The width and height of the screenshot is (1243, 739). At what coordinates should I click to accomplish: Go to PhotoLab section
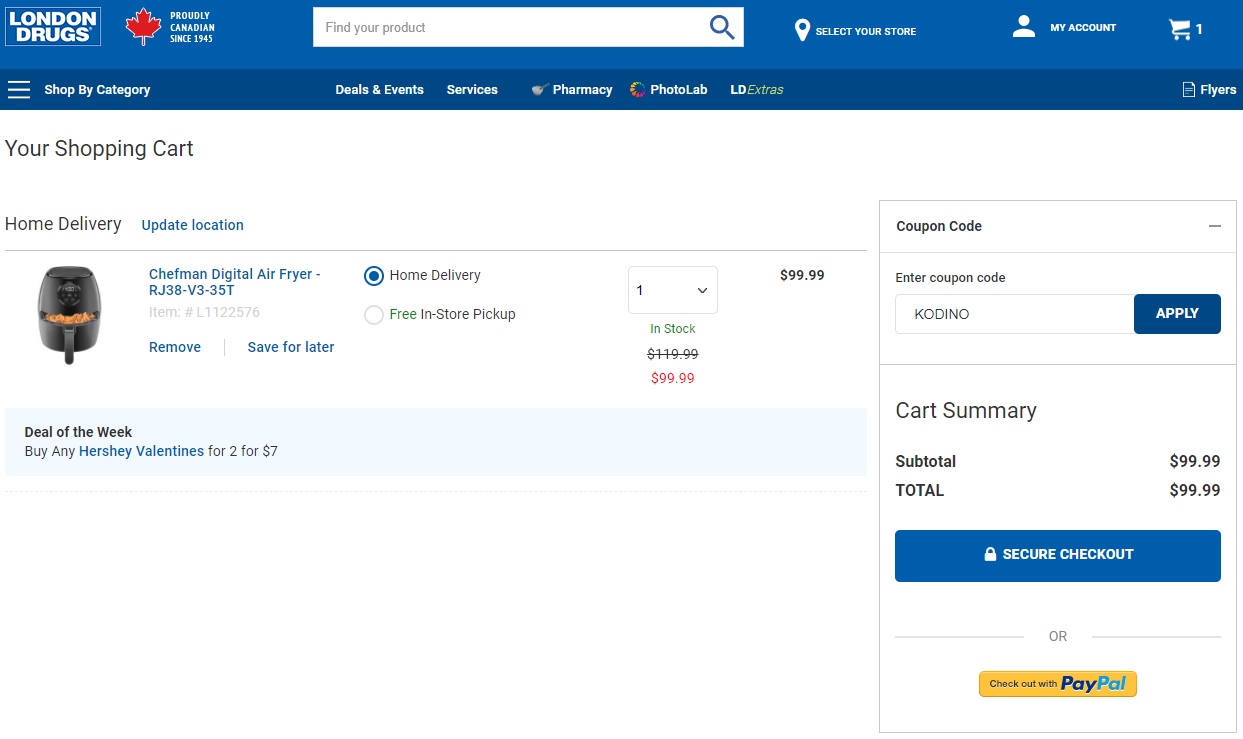click(678, 90)
